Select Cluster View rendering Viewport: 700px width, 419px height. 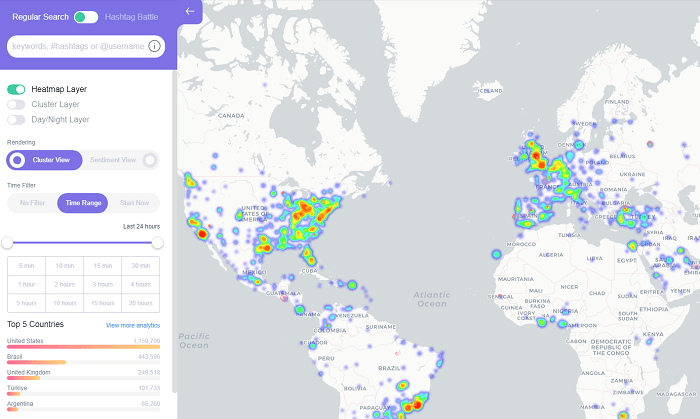click(x=45, y=160)
